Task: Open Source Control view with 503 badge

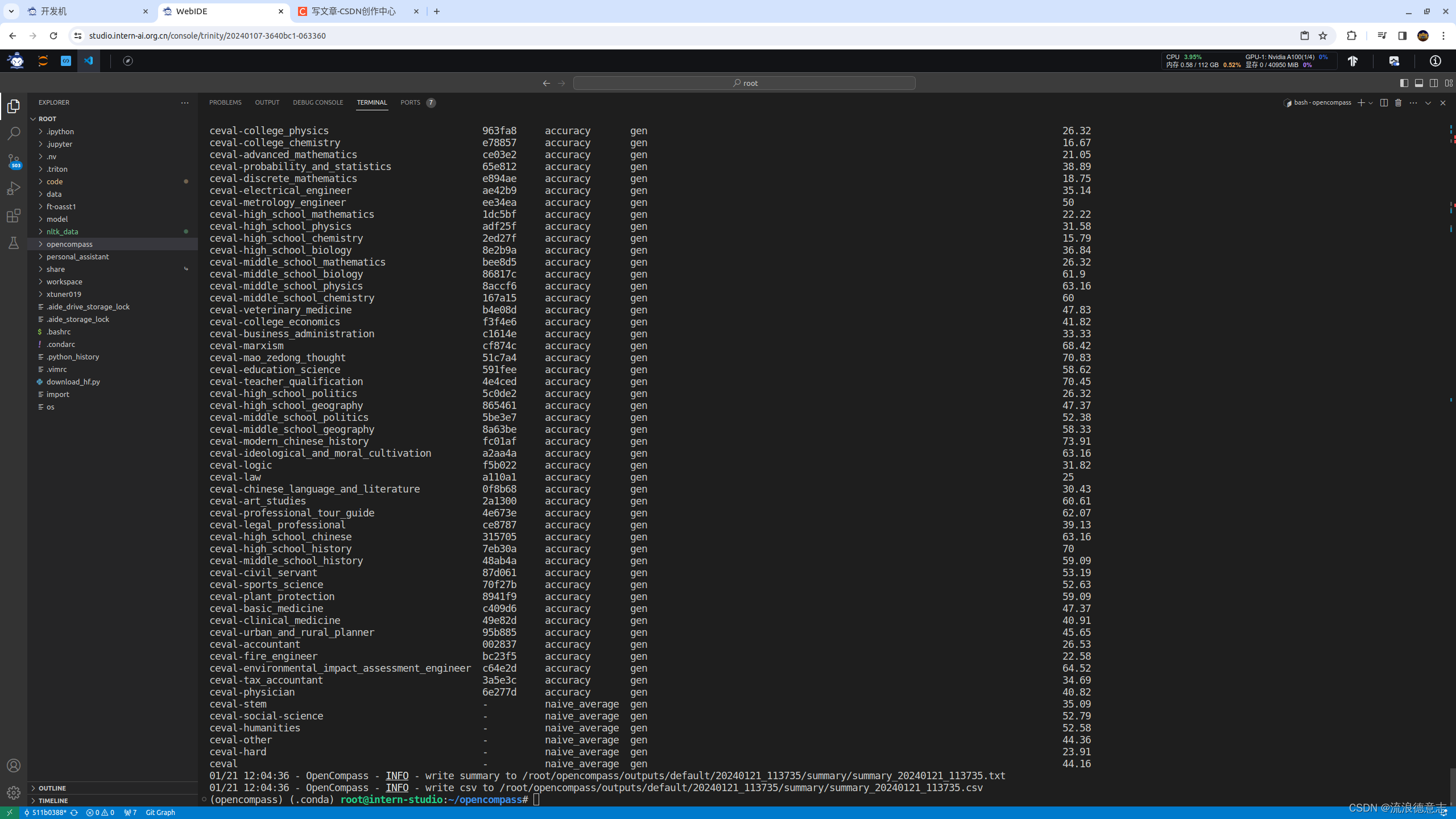Action: (x=14, y=161)
